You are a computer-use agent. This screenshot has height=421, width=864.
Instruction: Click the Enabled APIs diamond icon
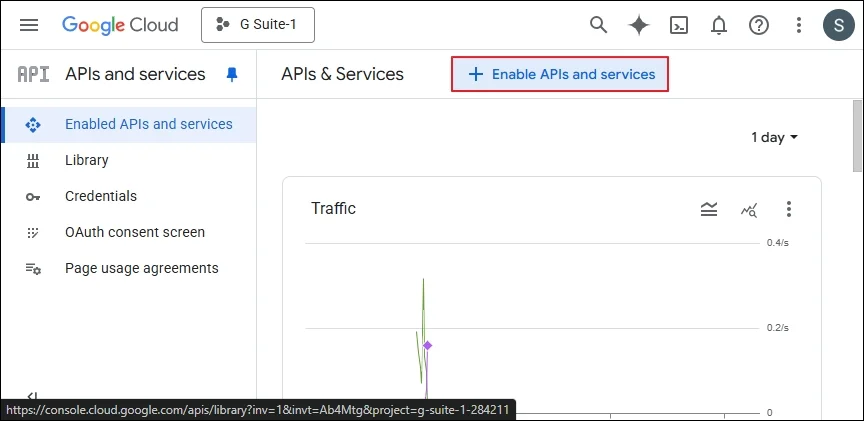click(x=33, y=125)
